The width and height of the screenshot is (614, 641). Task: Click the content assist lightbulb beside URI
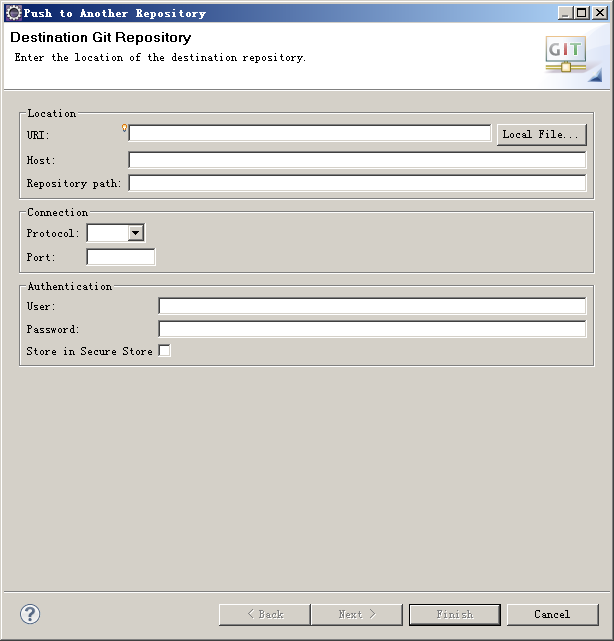[124, 128]
